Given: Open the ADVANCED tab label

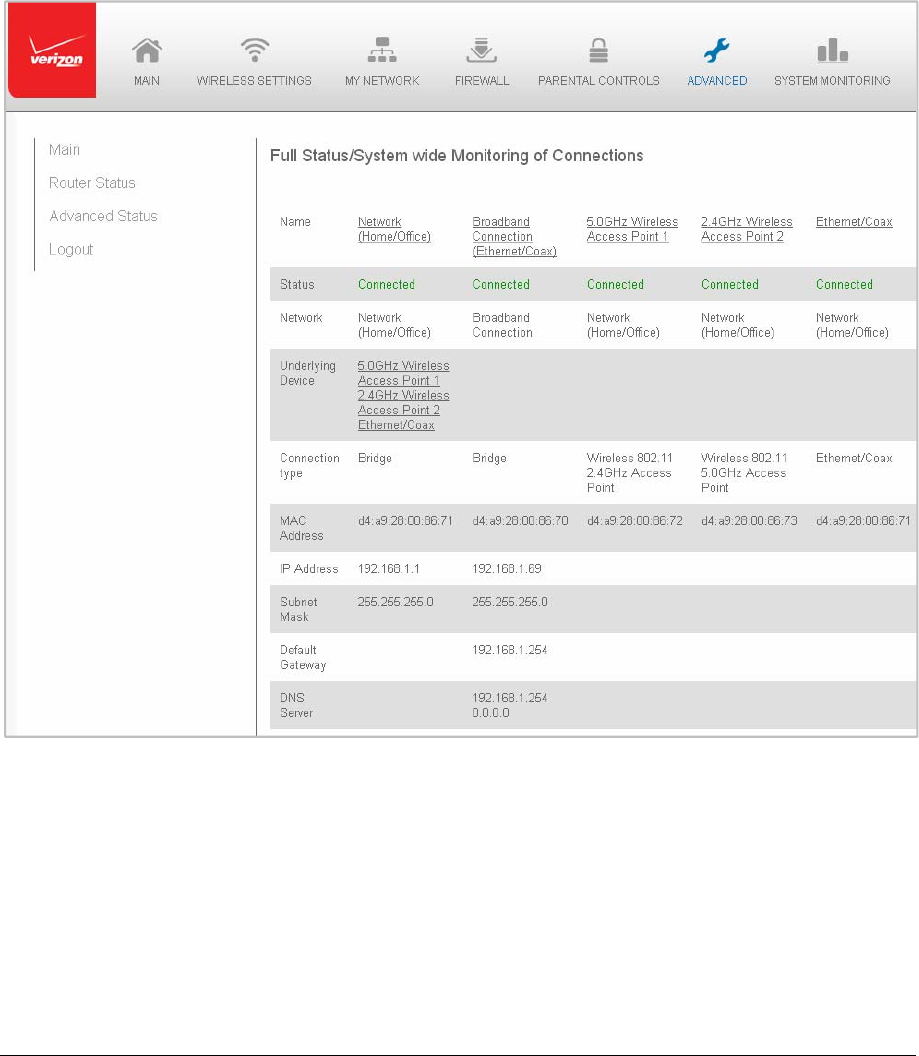Looking at the screenshot, I should pos(717,81).
